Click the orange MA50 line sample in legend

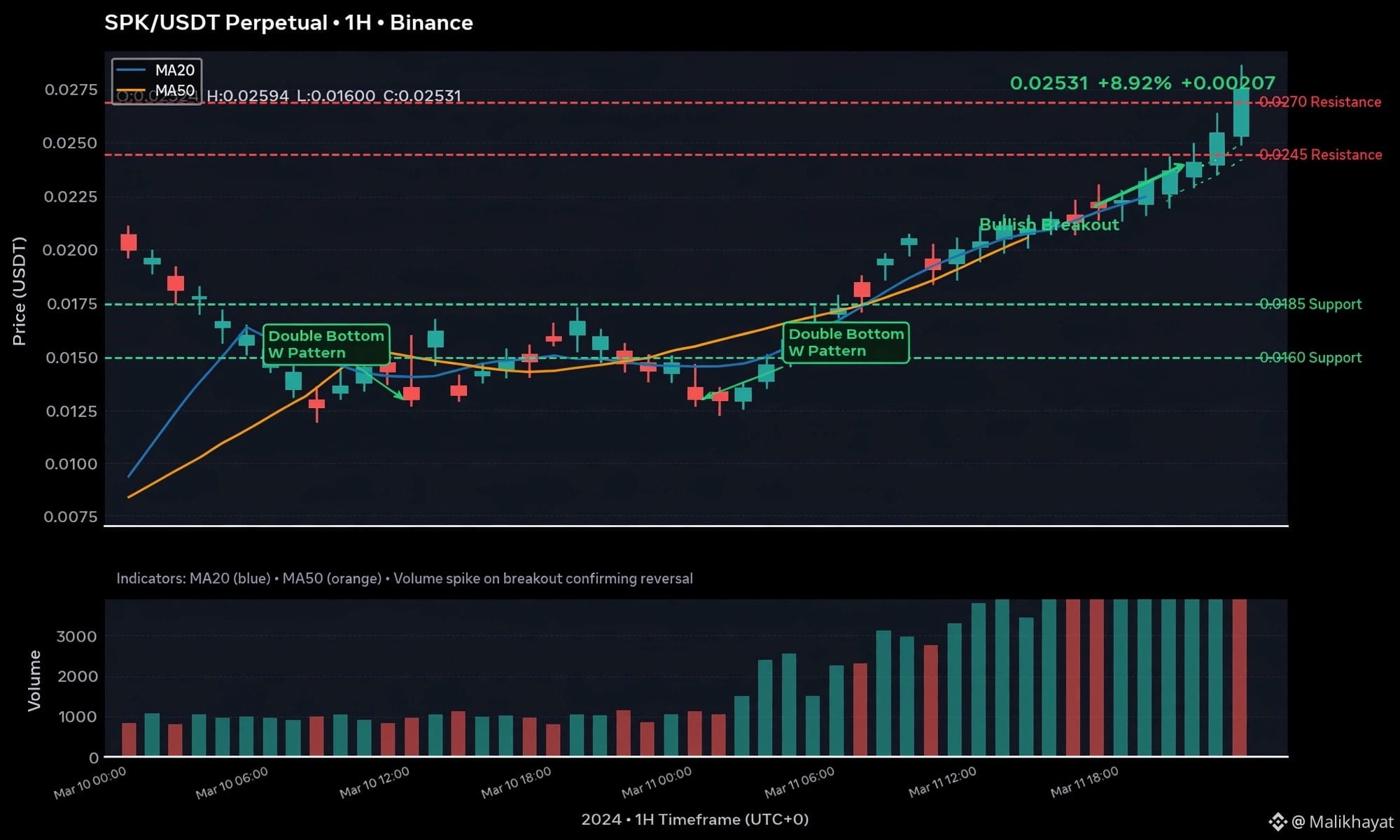click(131, 90)
